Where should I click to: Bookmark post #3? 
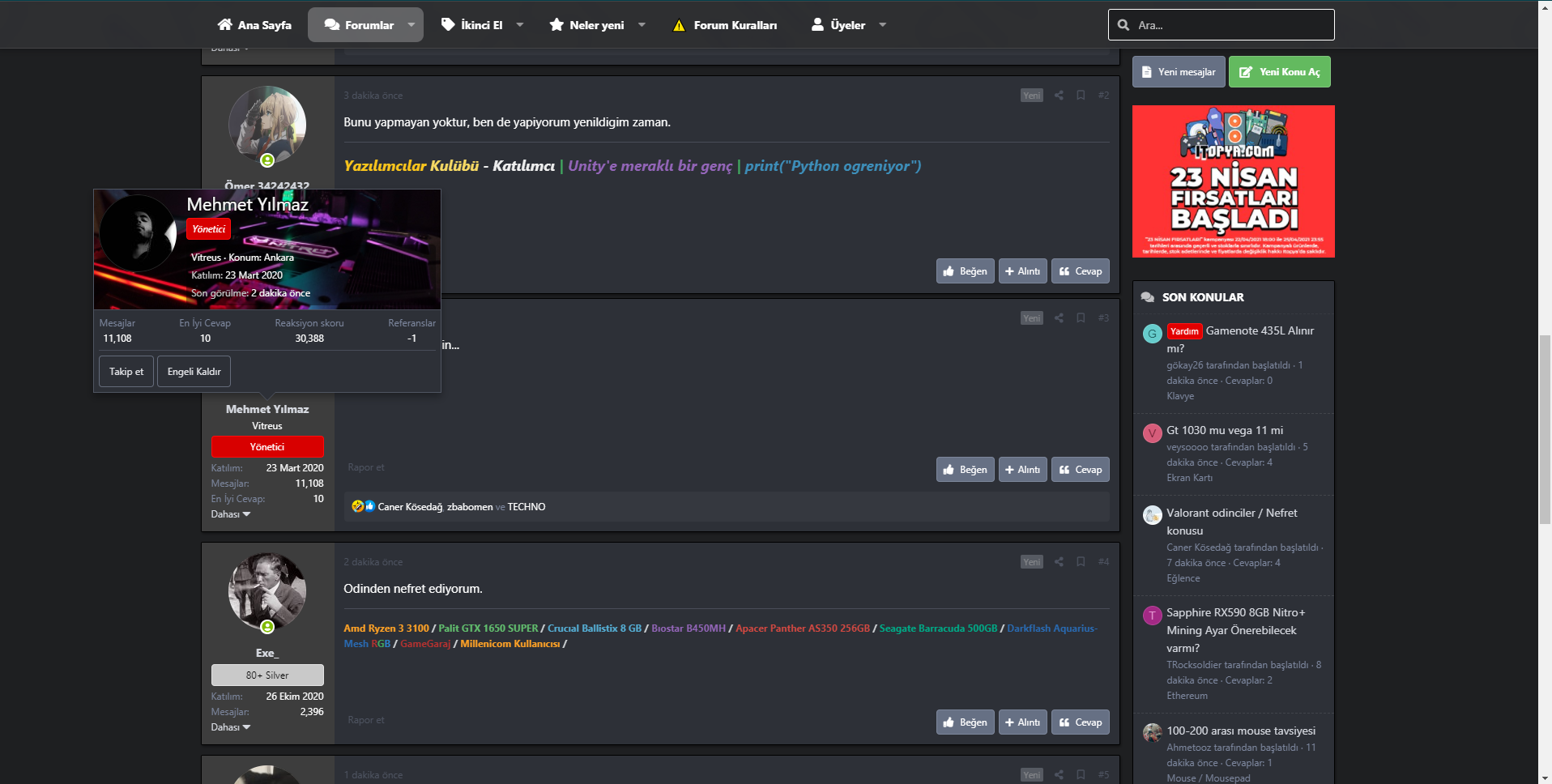point(1081,318)
